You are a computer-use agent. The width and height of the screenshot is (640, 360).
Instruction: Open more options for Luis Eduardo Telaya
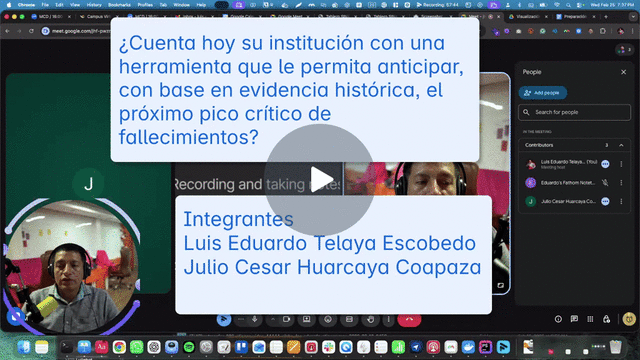[x=621, y=164]
